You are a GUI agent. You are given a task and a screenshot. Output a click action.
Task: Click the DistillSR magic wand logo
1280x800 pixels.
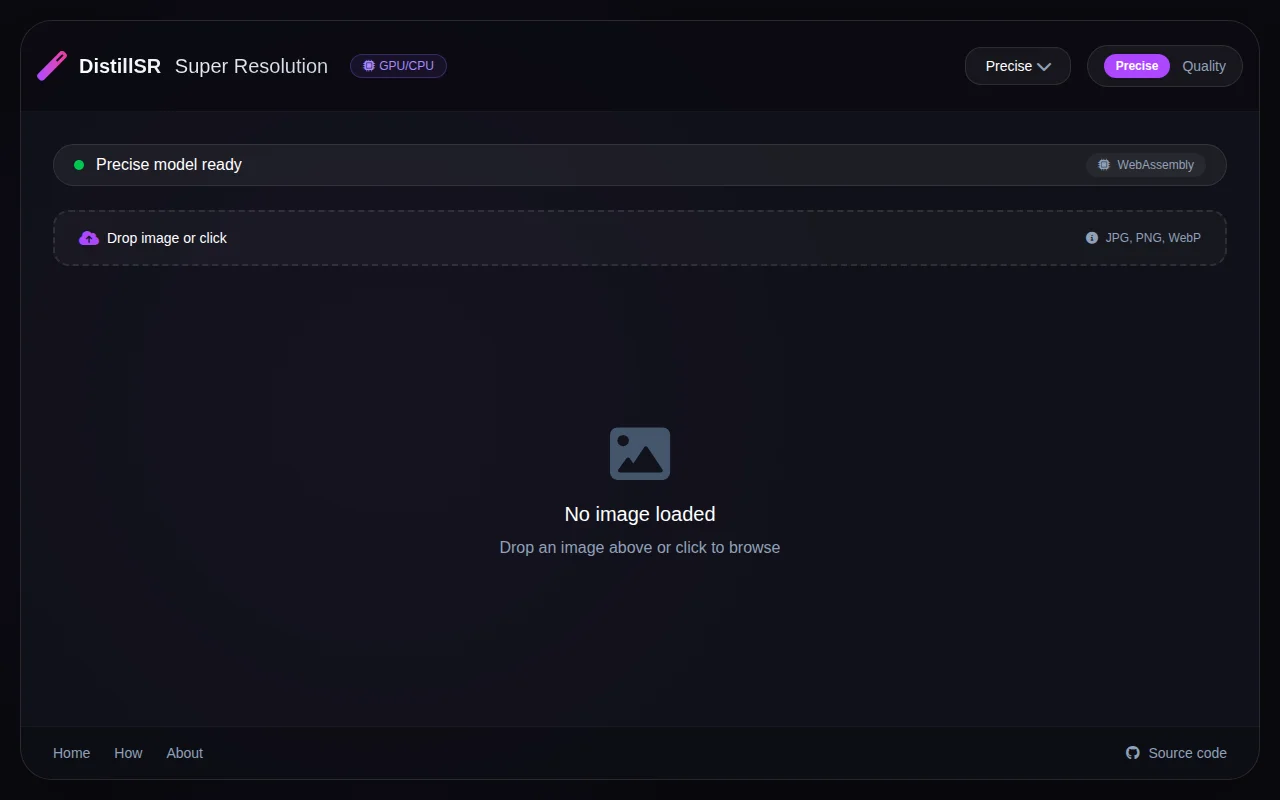click(52, 66)
